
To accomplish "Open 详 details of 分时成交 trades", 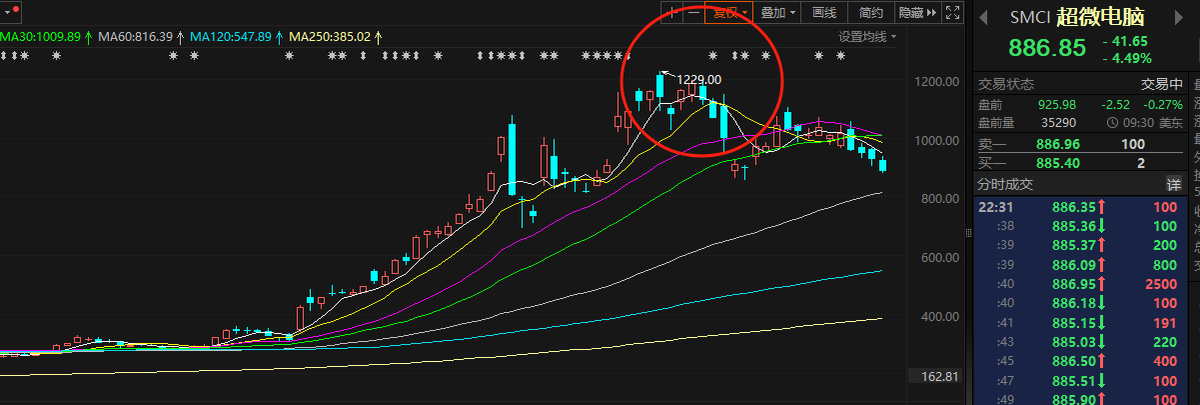I will point(1174,185).
